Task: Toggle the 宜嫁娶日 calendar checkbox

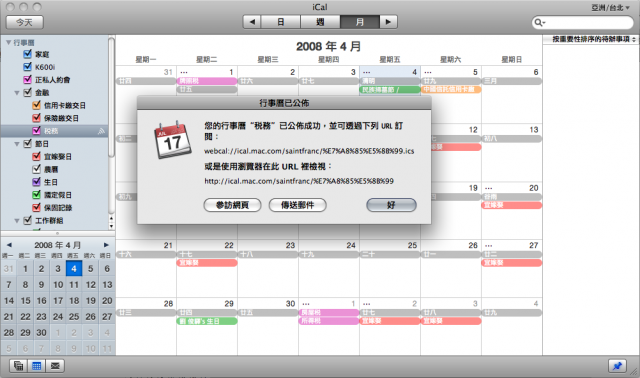Action: (x=36, y=156)
